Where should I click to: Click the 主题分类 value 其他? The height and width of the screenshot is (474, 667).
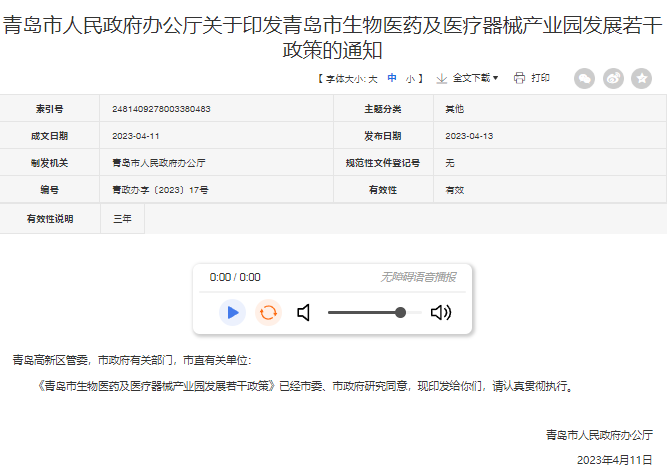coord(454,109)
